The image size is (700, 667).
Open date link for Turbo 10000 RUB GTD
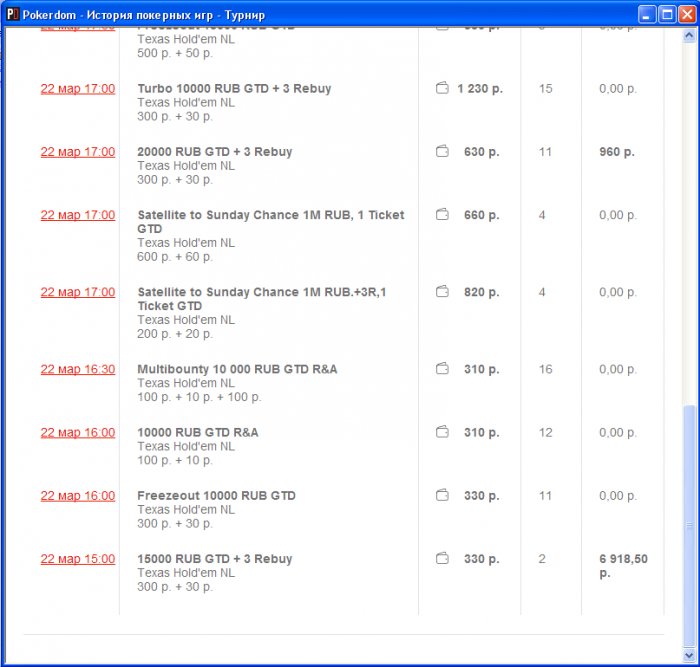point(78,89)
